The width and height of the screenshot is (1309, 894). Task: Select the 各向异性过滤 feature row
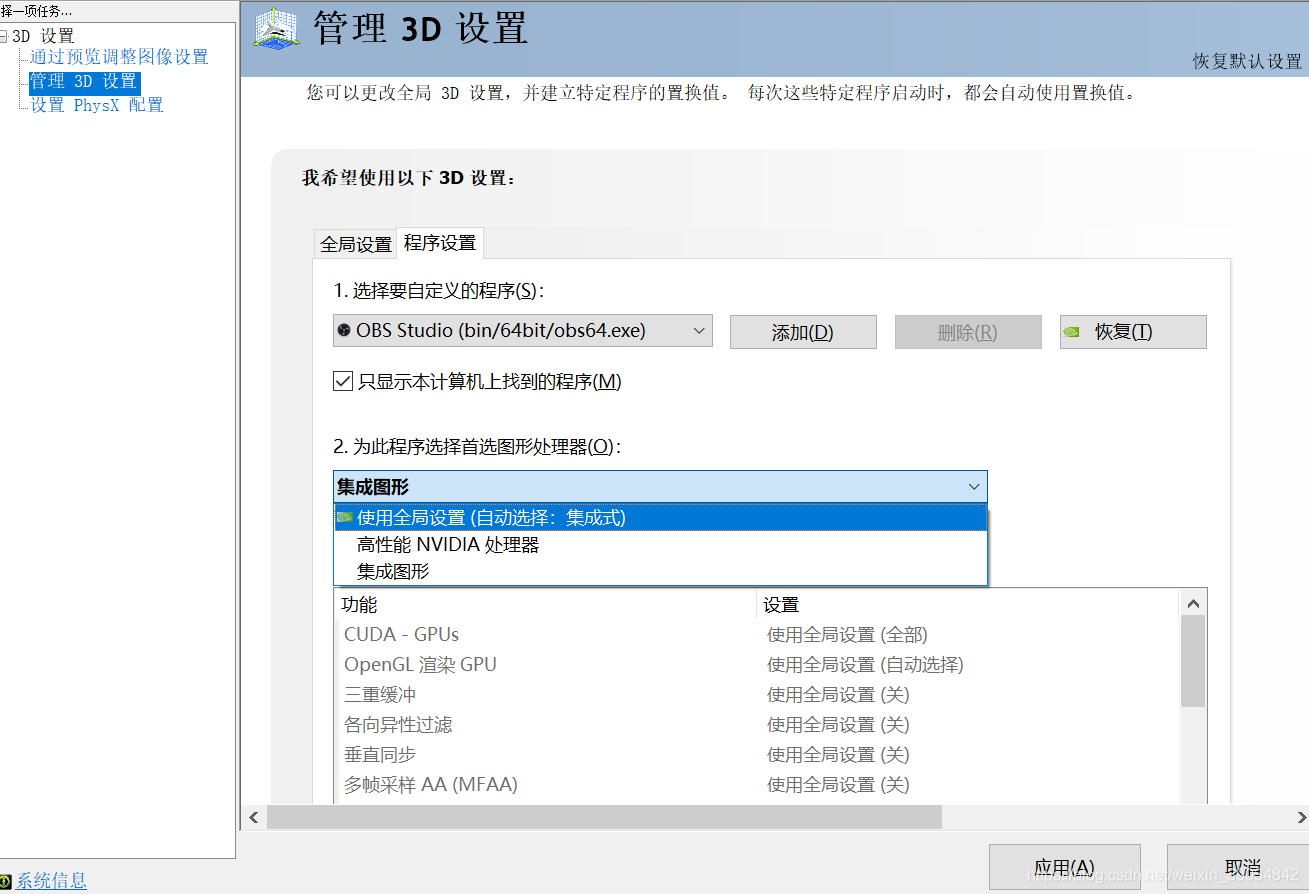click(757, 725)
